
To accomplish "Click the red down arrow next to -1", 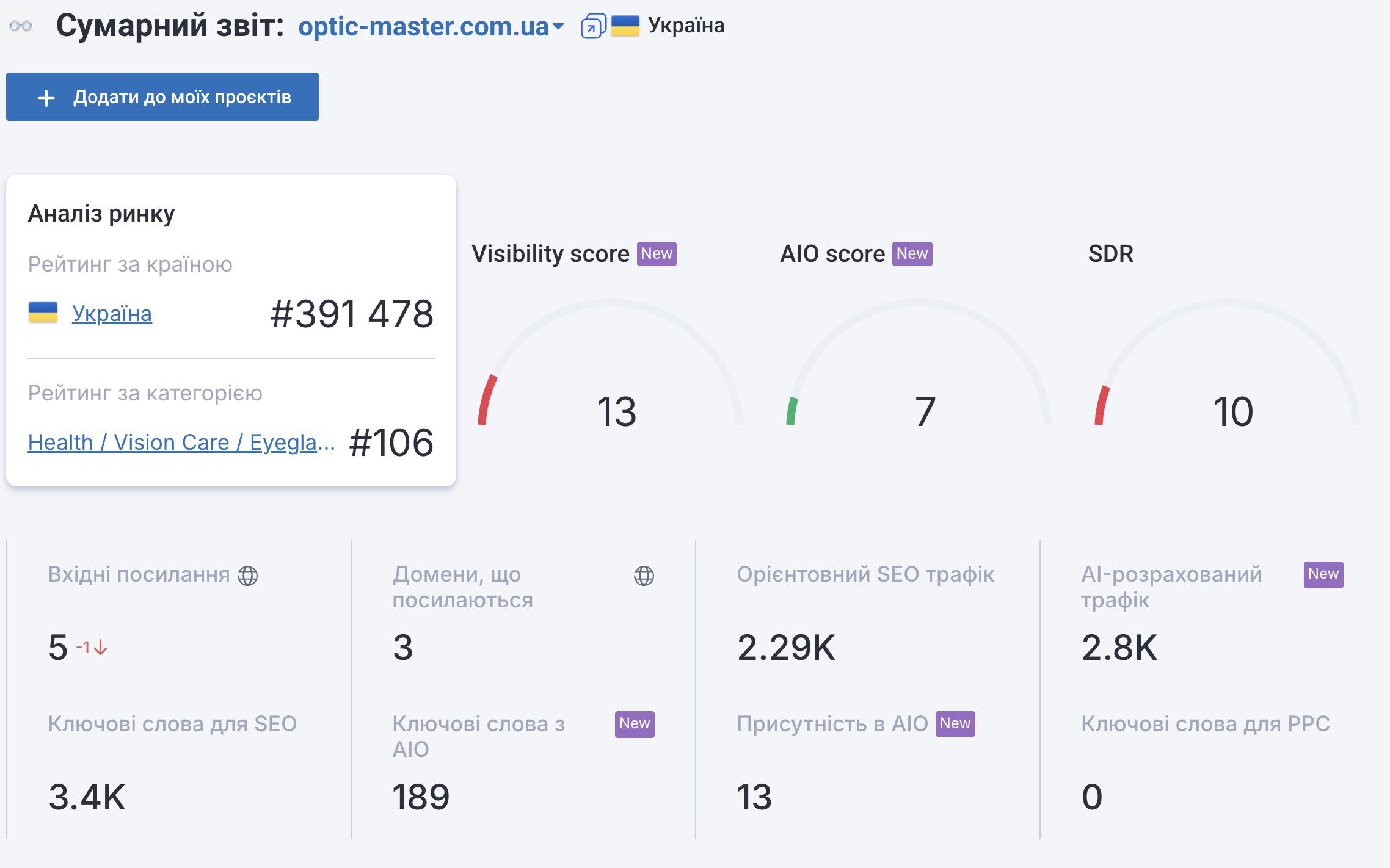I will [101, 648].
